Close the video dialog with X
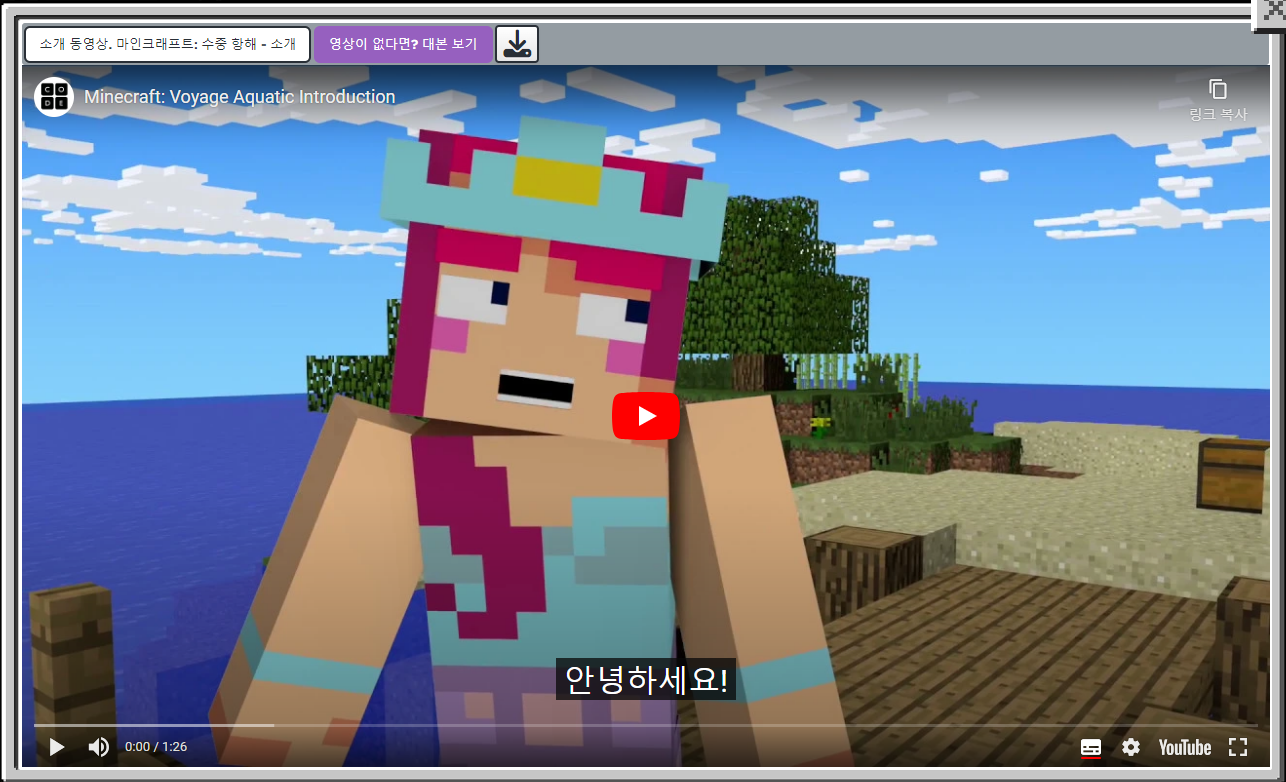 (x=1270, y=14)
